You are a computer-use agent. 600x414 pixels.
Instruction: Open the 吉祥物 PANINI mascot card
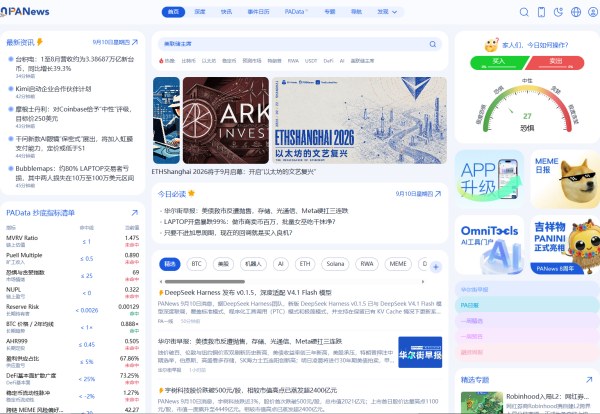[x=565, y=245]
